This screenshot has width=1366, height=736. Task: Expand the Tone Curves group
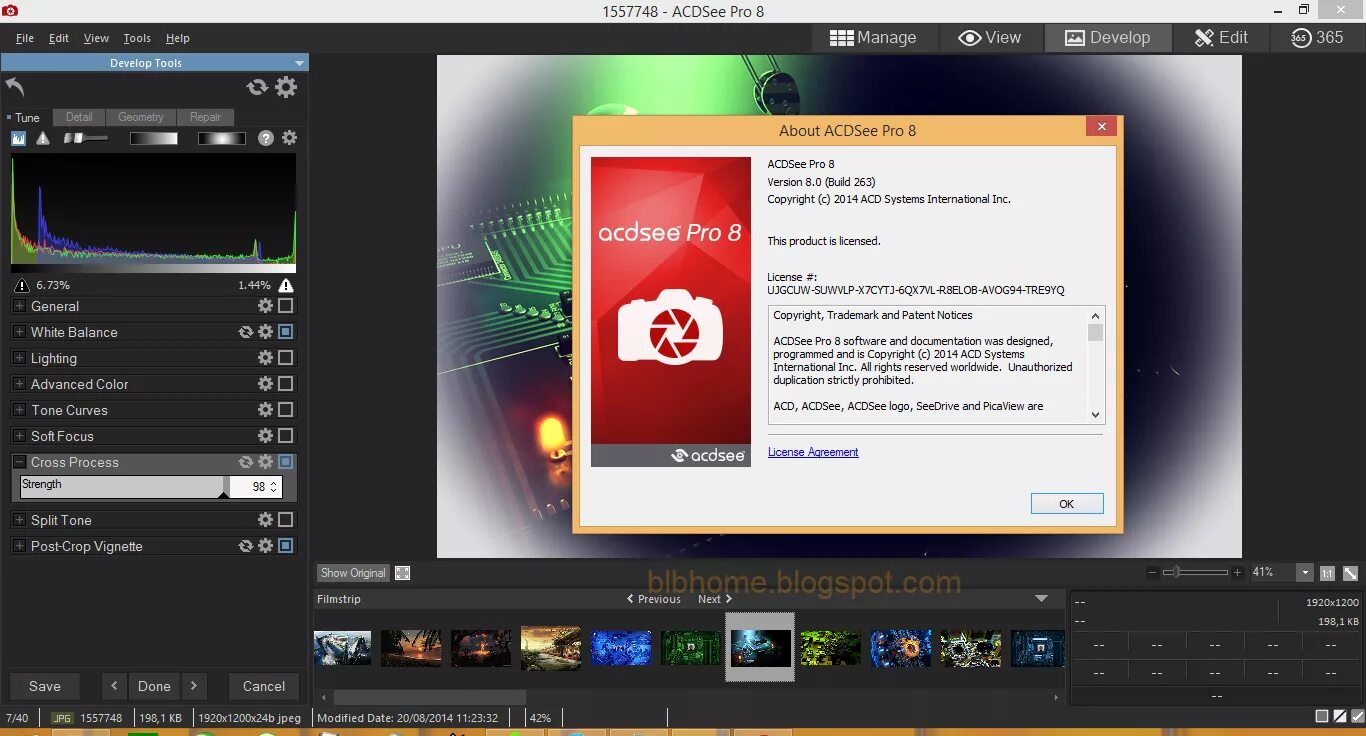click(19, 410)
